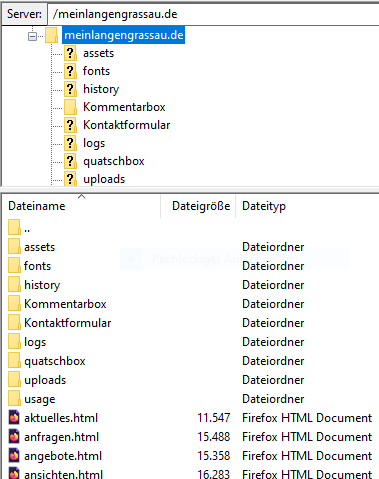379x479 pixels.
Task: Select quatschbox in the server tree
Action: [114, 161]
